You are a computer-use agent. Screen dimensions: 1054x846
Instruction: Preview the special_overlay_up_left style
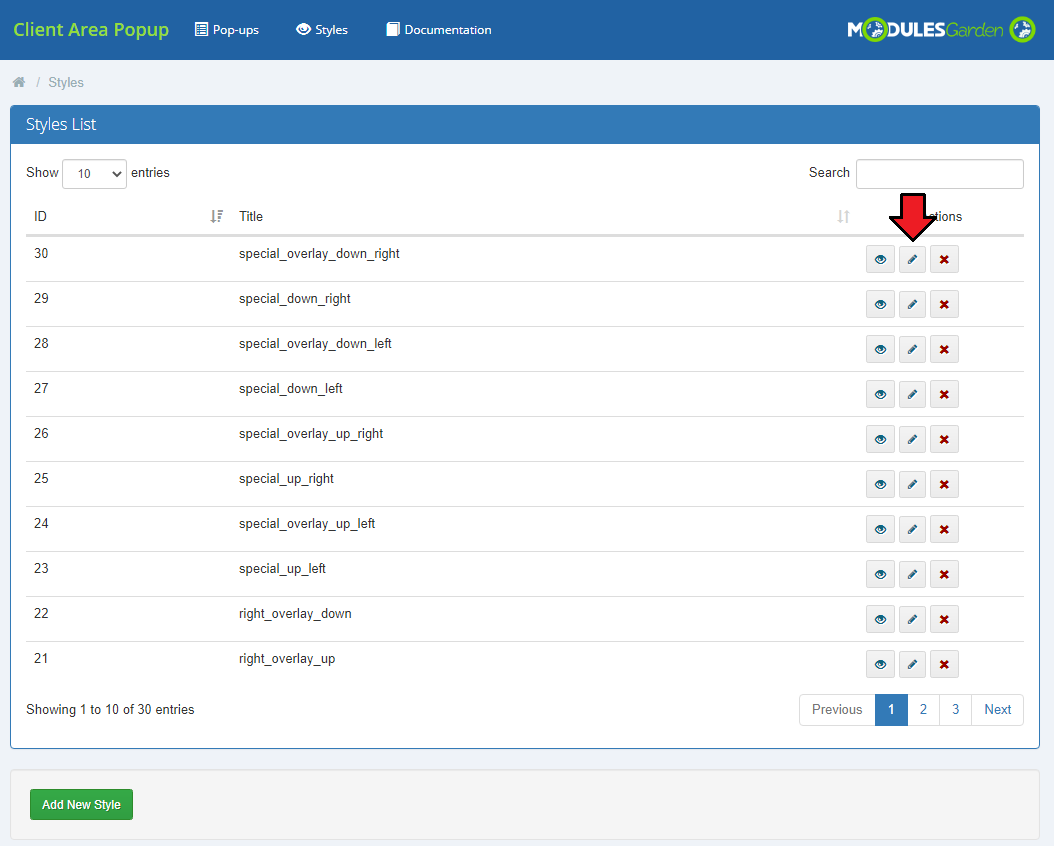coord(880,530)
